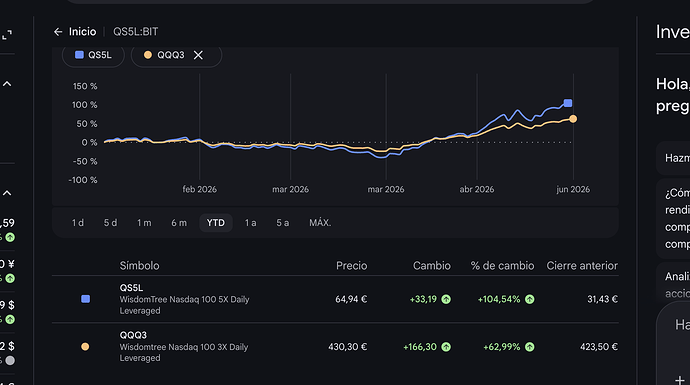The width and height of the screenshot is (690, 385).
Task: Click the blue QS5L endpoint marker on chart
Action: pyautogui.click(x=568, y=103)
